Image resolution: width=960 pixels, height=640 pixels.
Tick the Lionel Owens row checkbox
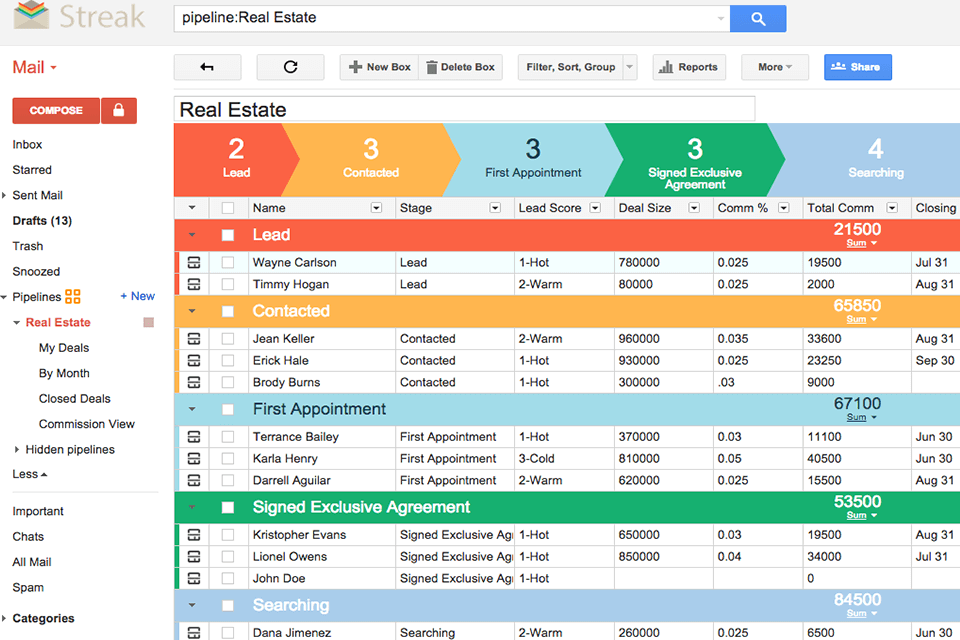[x=228, y=557]
